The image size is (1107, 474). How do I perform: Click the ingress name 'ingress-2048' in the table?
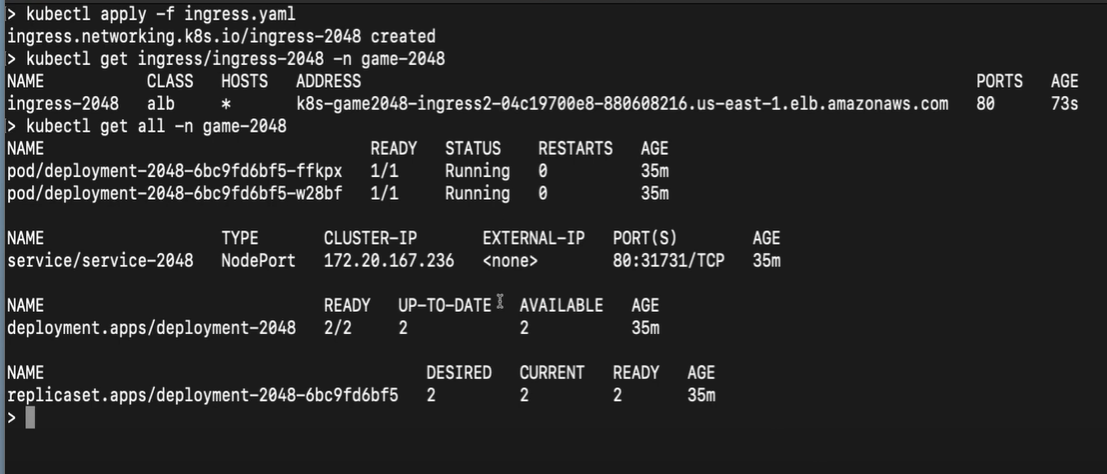tap(63, 105)
